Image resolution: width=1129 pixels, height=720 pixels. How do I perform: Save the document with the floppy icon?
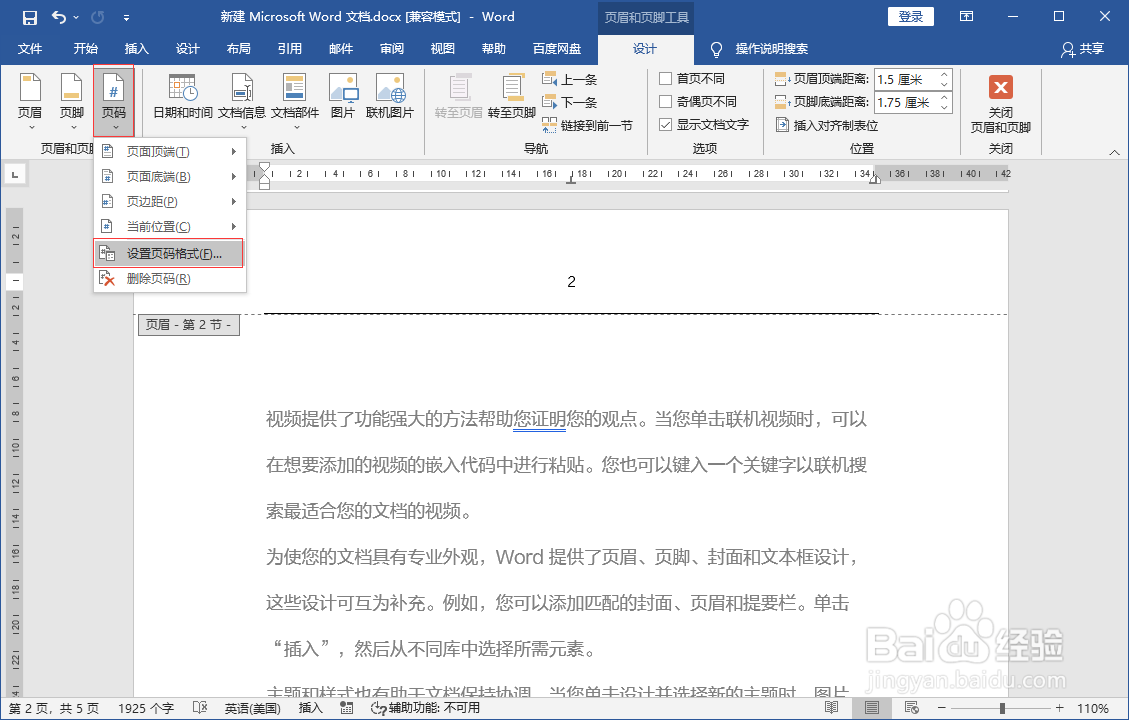[x=30, y=17]
